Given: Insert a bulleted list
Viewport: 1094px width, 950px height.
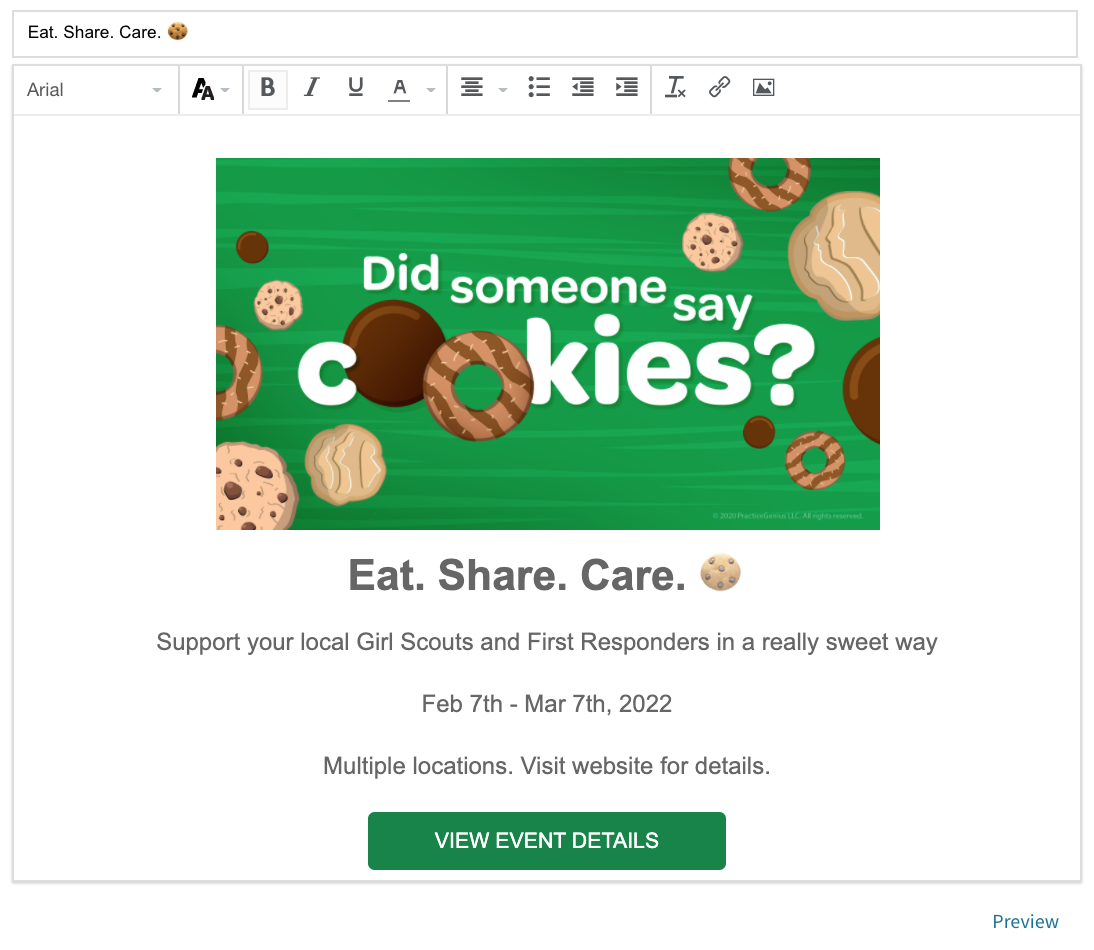Looking at the screenshot, I should tap(539, 88).
